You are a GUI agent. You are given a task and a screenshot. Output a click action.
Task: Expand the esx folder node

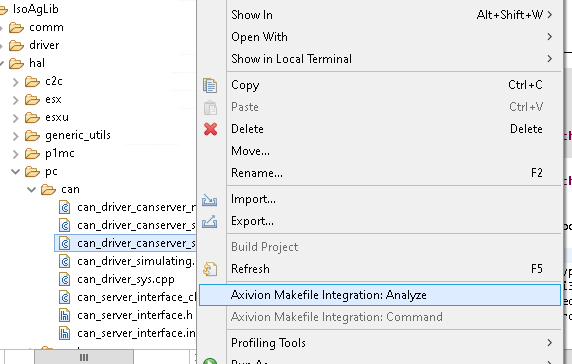click(x=15, y=100)
